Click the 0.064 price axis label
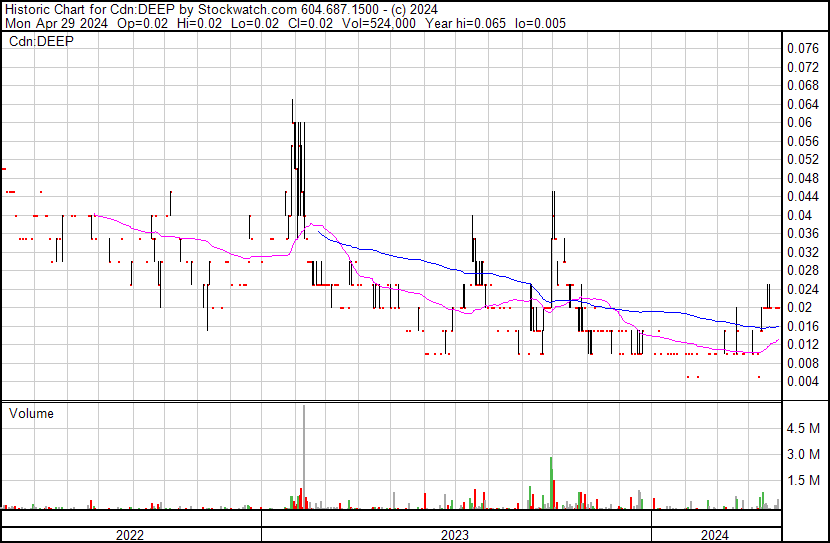830x543 pixels. click(803, 104)
